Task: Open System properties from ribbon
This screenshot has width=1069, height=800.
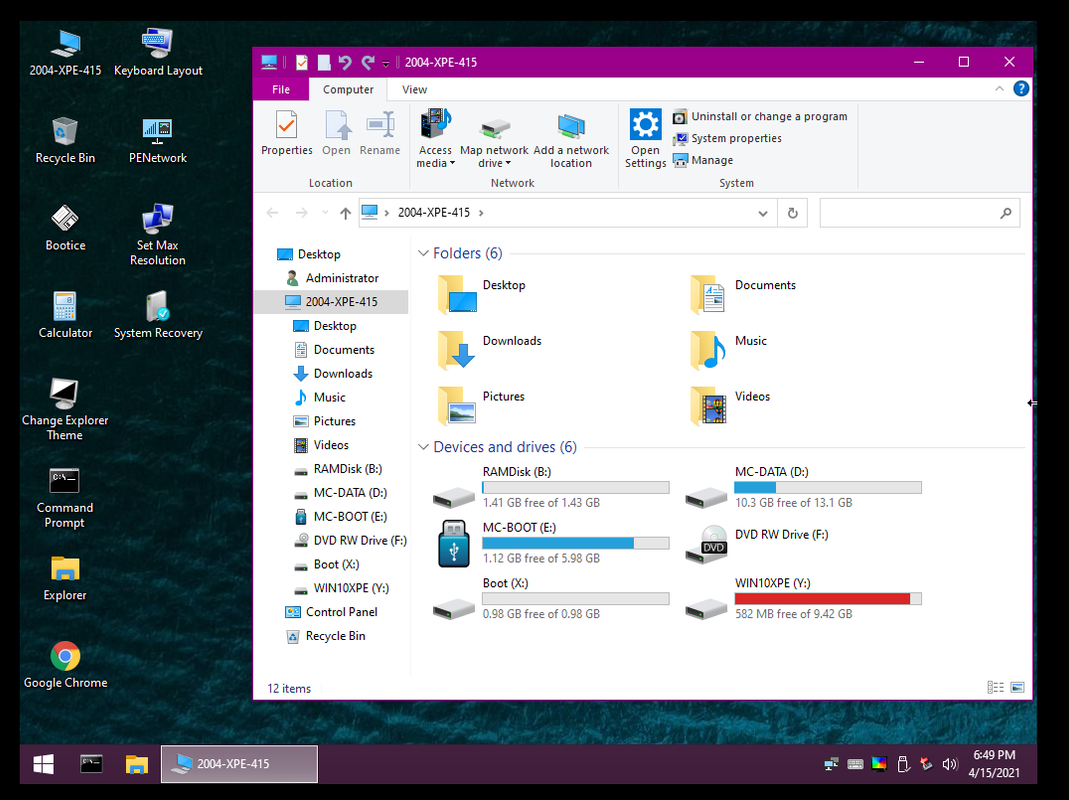Action: [727, 138]
